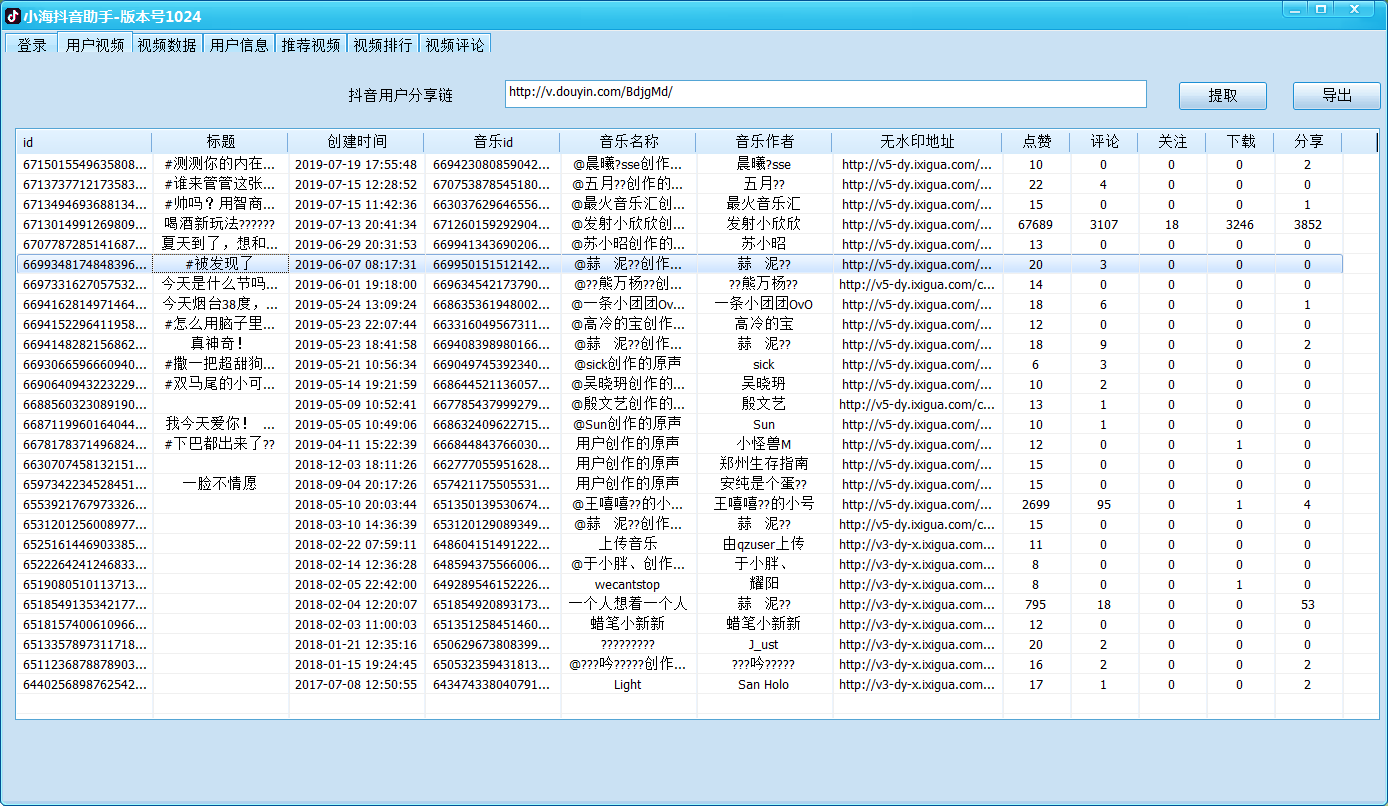This screenshot has width=1388, height=806.
Task: Click date cell 2018-12-03 18:11:26
Action: [x=357, y=464]
